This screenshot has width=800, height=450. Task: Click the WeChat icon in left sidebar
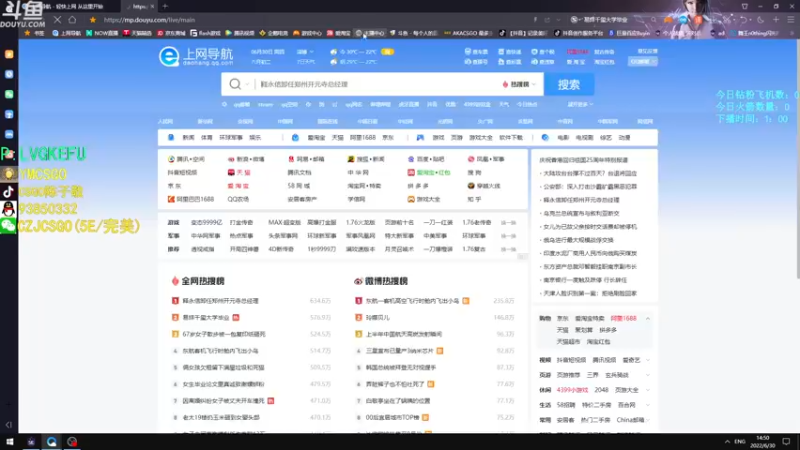click(9, 225)
